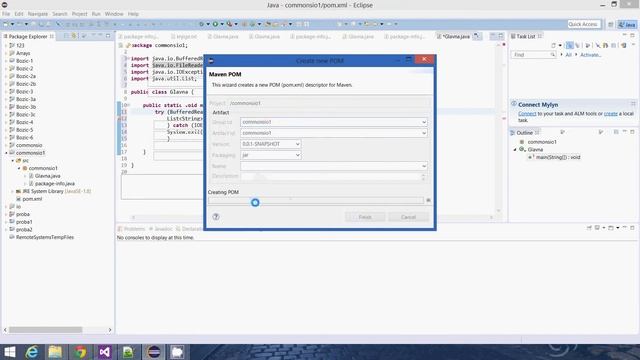Maximize the Package Explorer view
Image resolution: width=640 pixels, height=360 pixels.
108,36
